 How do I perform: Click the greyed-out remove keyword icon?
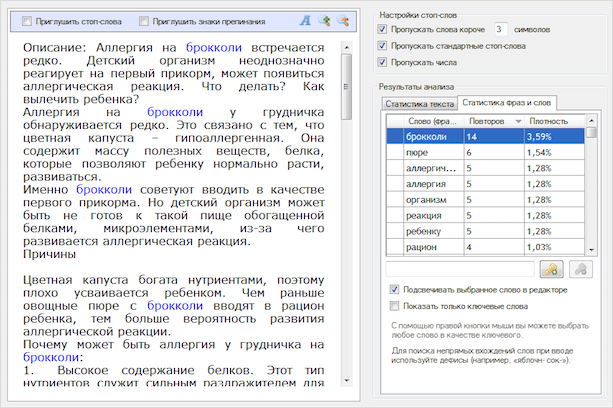tap(581, 268)
